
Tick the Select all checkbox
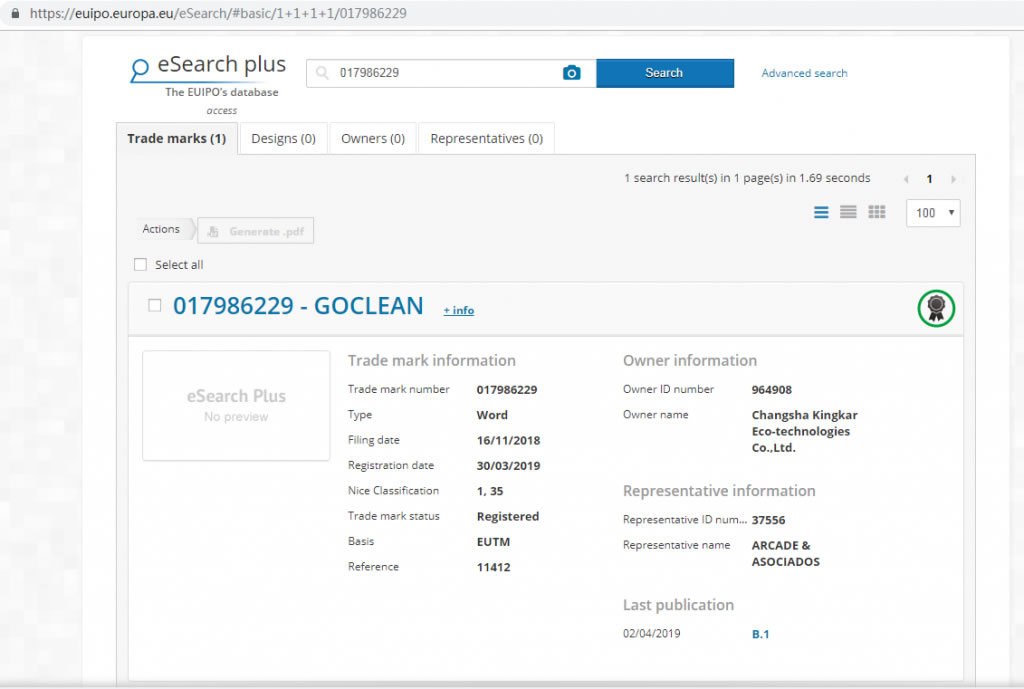click(140, 265)
